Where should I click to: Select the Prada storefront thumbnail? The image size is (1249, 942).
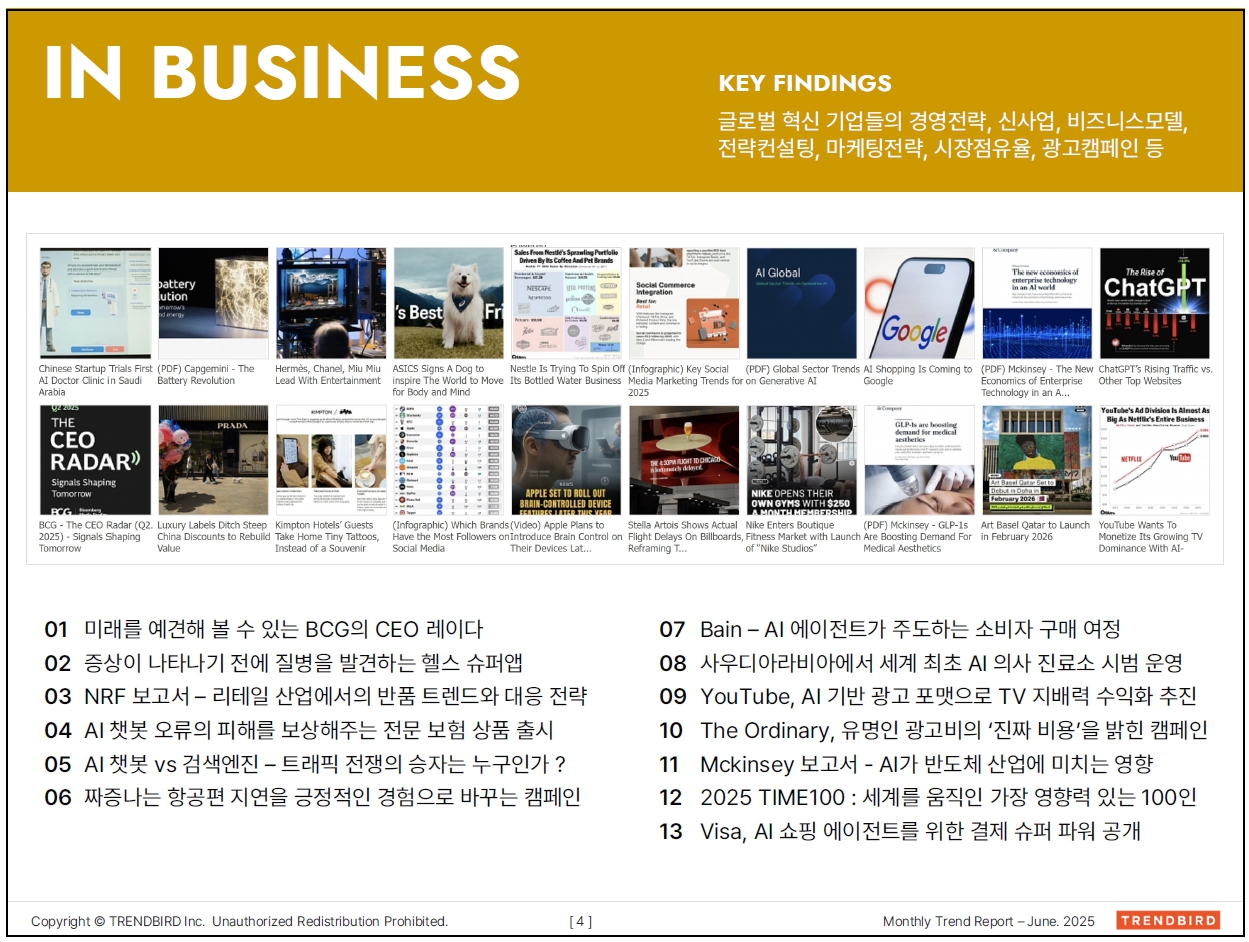click(213, 460)
